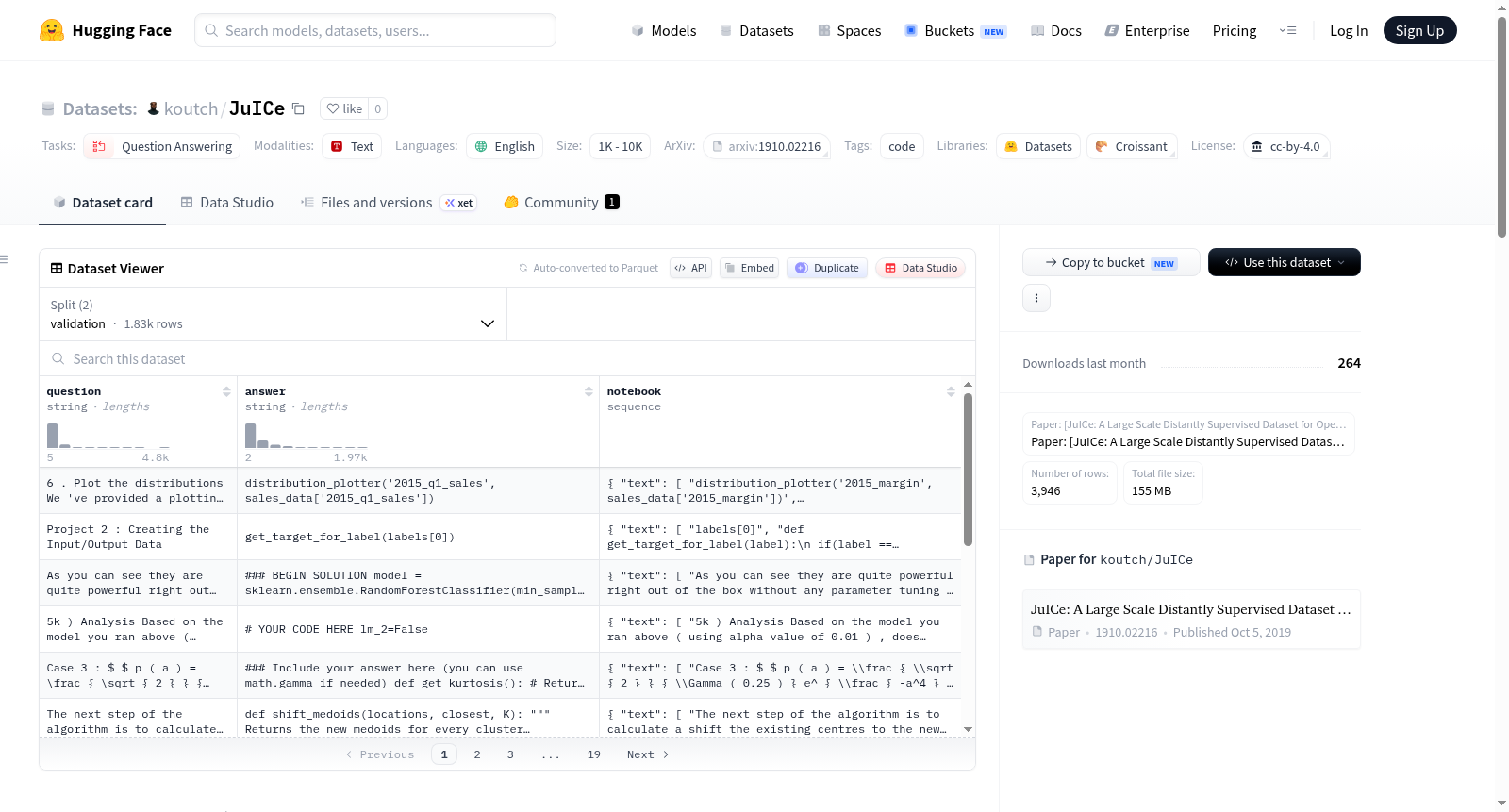Click the Sign Up button
Viewport: 1509px width, 812px height.
[x=1419, y=30]
